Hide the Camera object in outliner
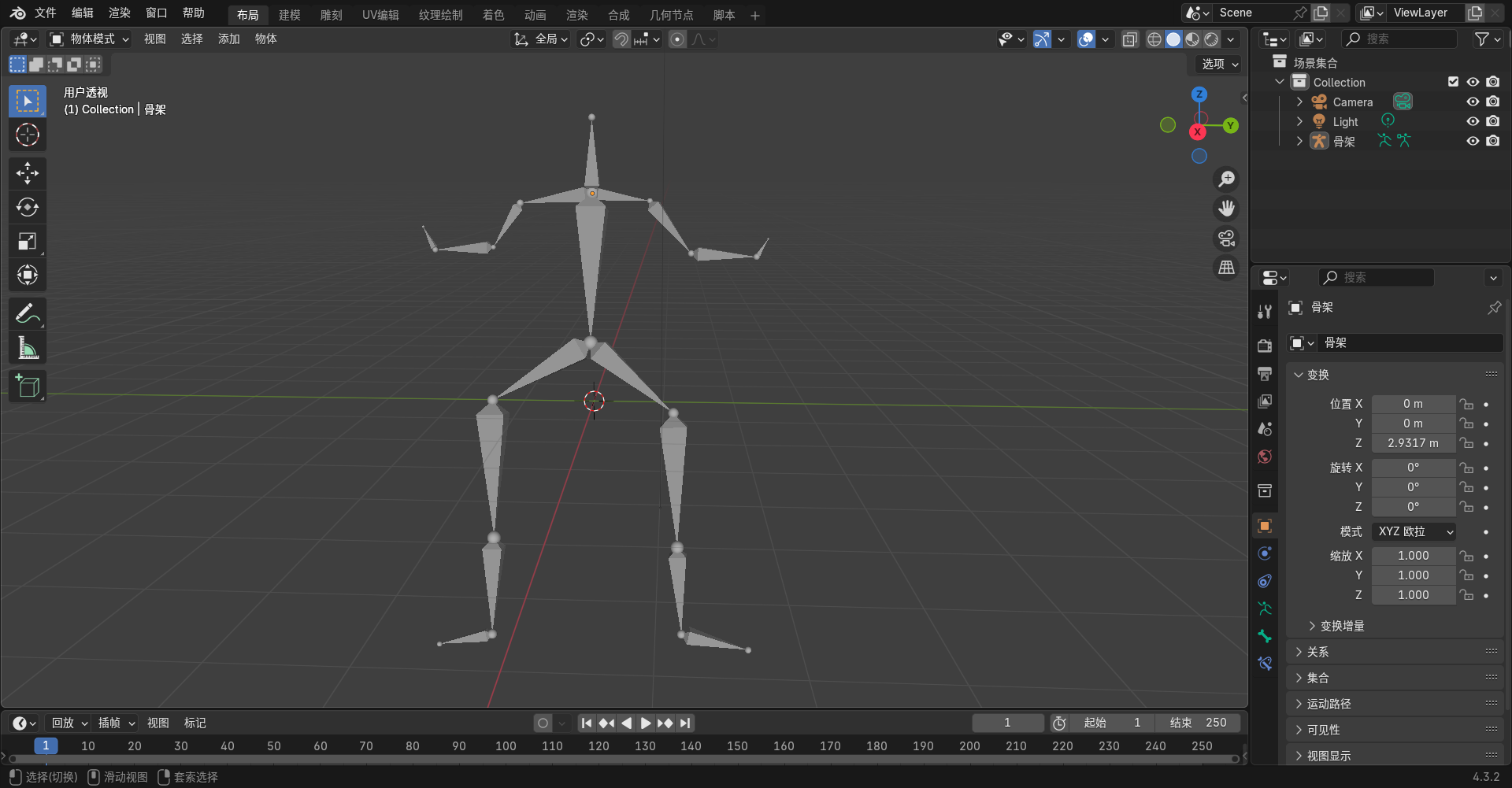The image size is (1512, 788). pyautogui.click(x=1473, y=102)
